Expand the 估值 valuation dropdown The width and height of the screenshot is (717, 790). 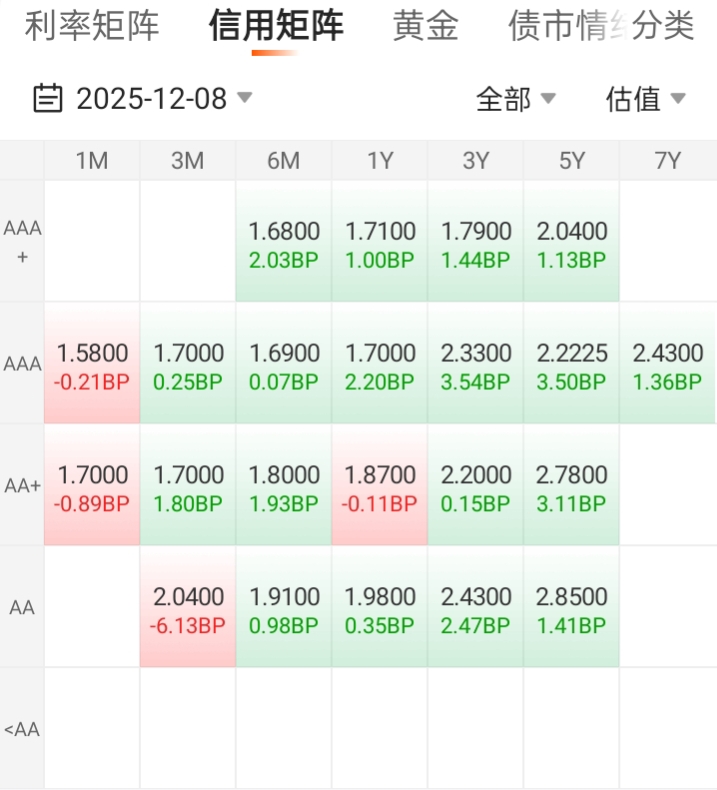click(x=645, y=98)
